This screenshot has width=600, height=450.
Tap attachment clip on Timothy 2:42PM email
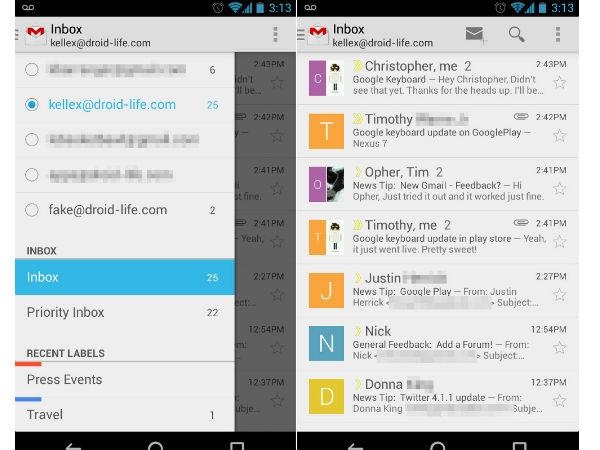tap(521, 116)
